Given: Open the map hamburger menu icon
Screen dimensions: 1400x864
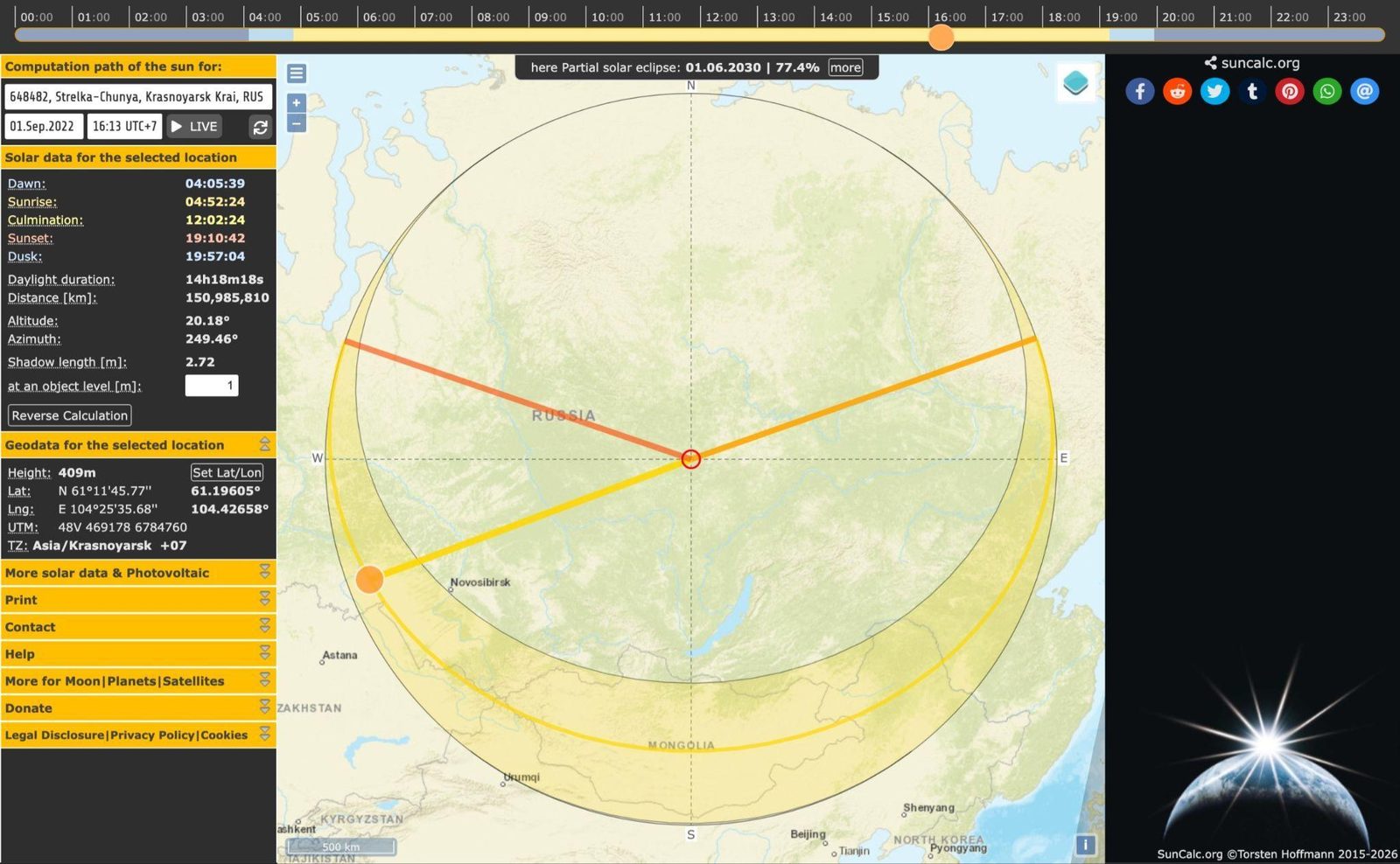Looking at the screenshot, I should pos(297,73).
